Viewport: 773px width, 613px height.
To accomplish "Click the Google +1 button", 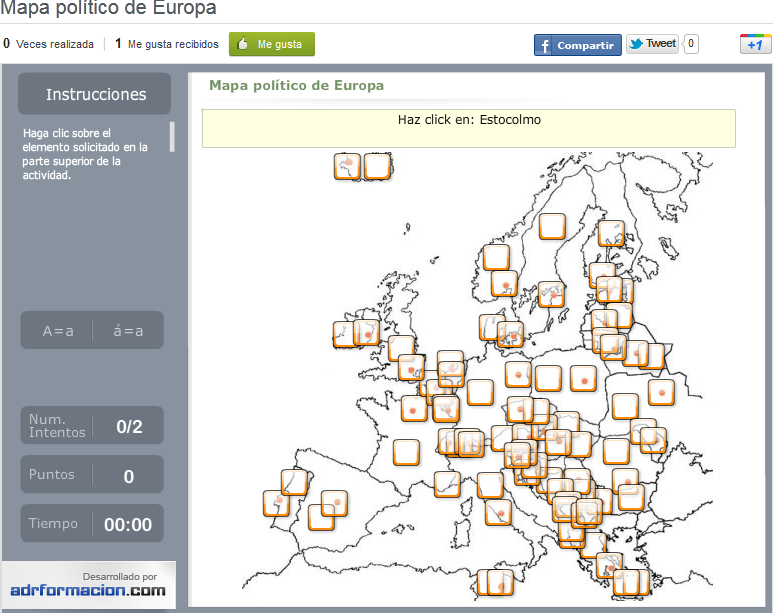I will [x=754, y=44].
